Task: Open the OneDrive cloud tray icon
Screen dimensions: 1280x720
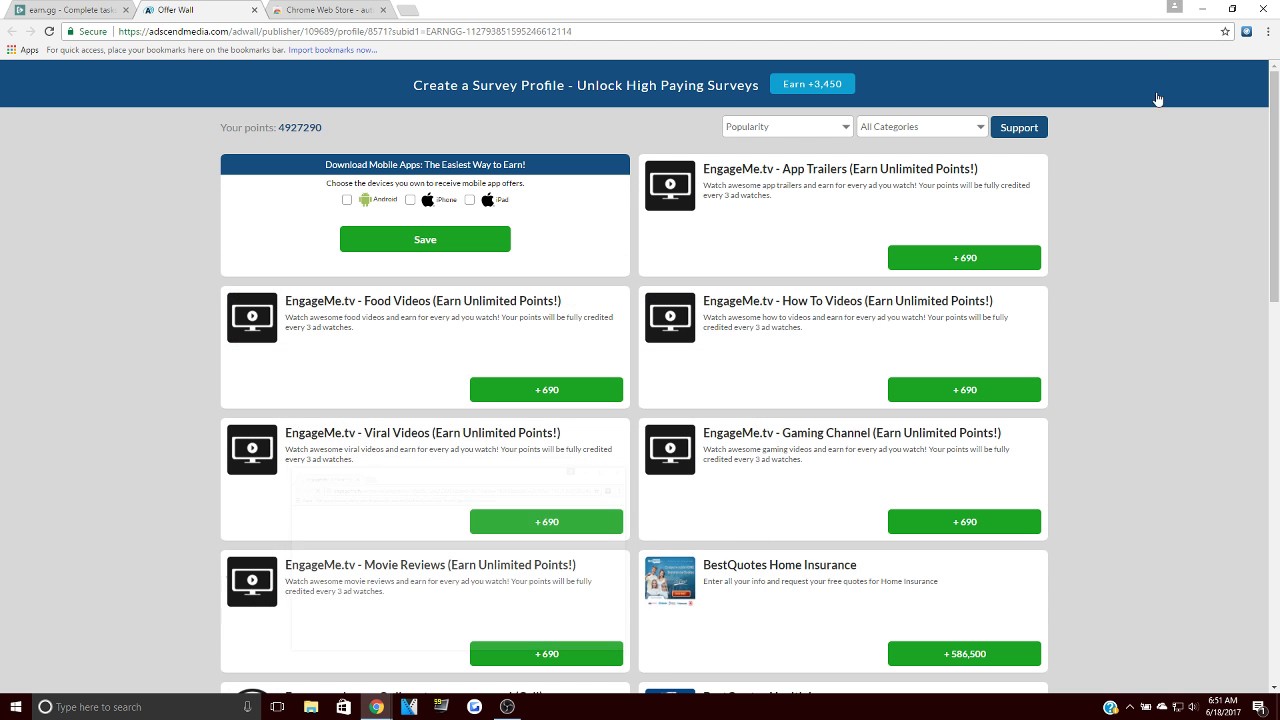Action: (1162, 707)
